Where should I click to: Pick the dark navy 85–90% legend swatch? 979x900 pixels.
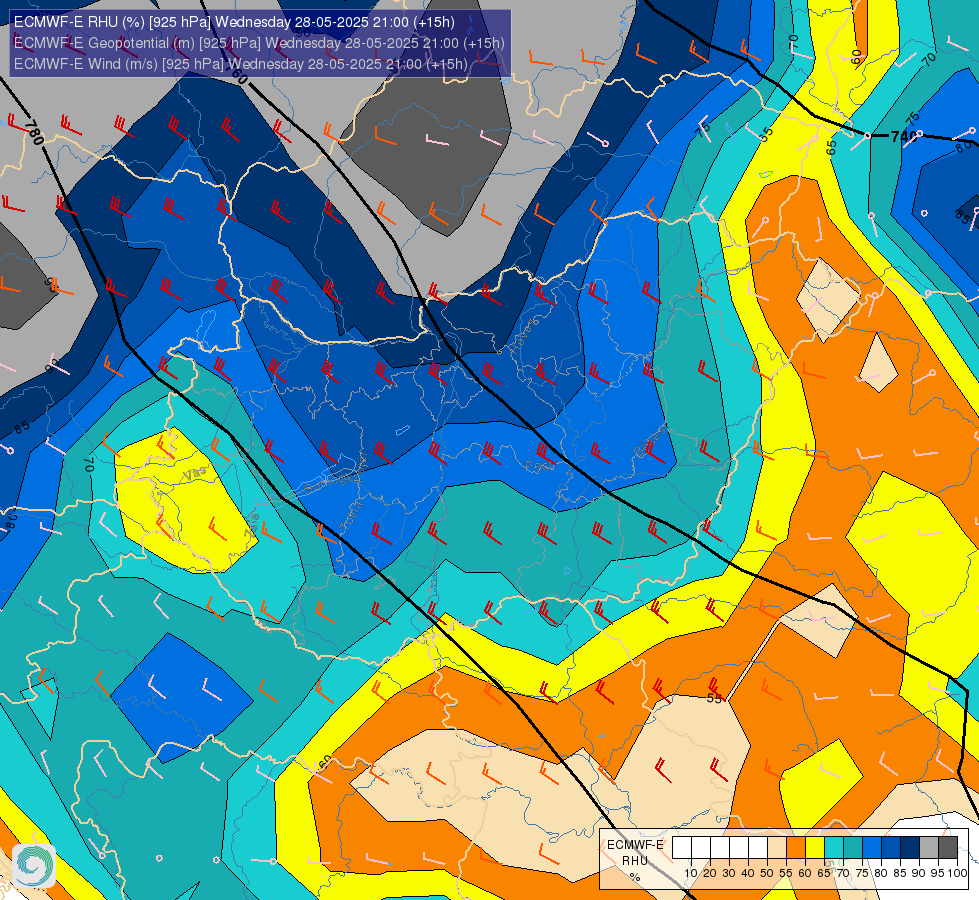910,848
